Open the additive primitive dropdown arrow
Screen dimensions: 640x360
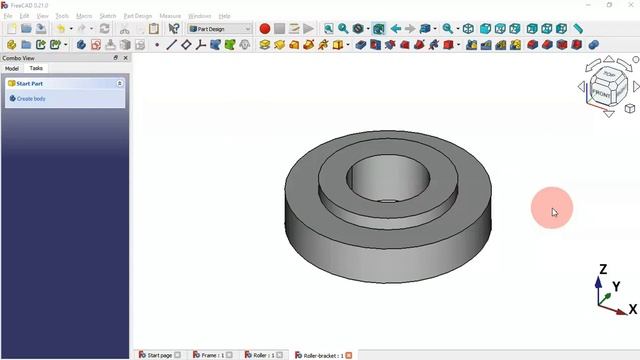pyautogui.click(x=348, y=44)
